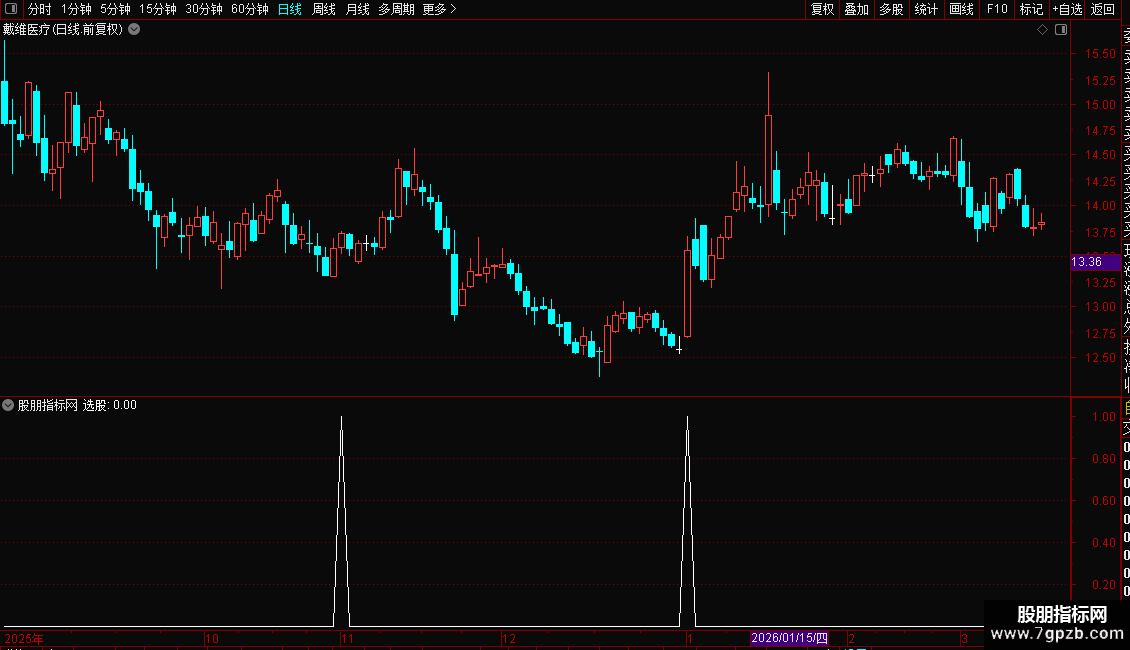Select the 15分钟 period
Viewport: 1130px width, 650px height.
157,9
